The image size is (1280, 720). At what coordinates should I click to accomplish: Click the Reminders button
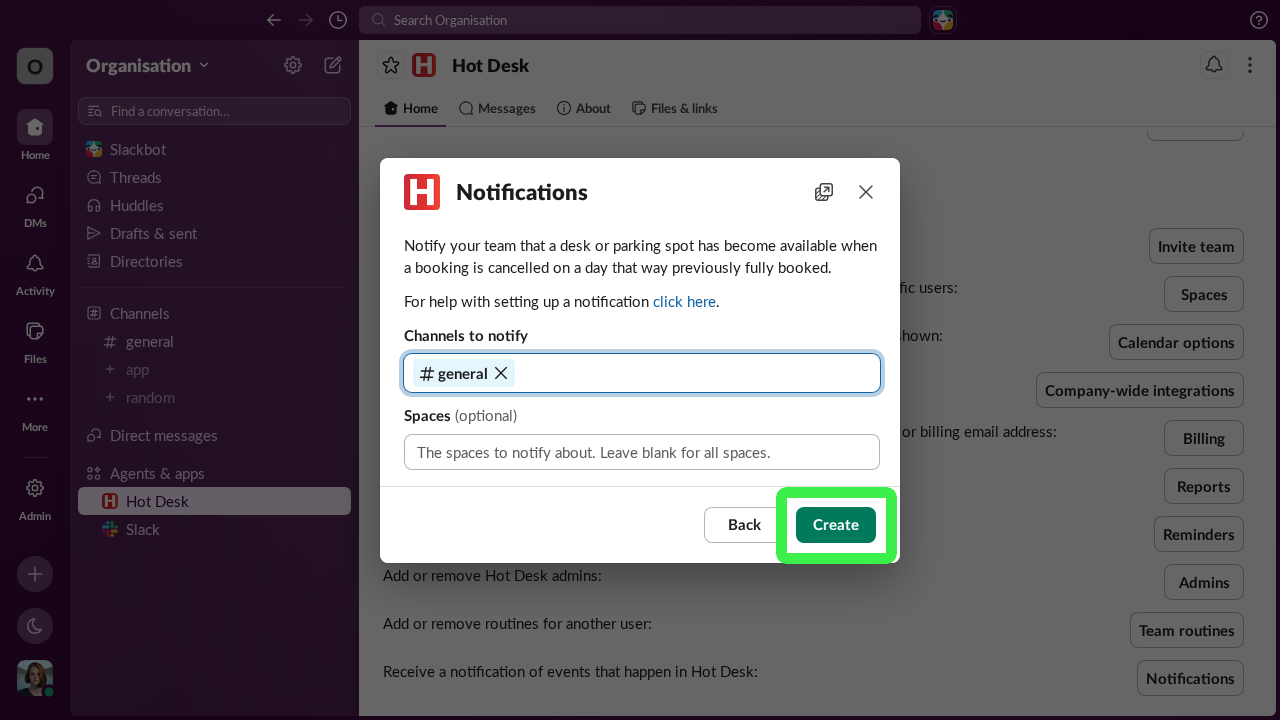[x=1199, y=534]
